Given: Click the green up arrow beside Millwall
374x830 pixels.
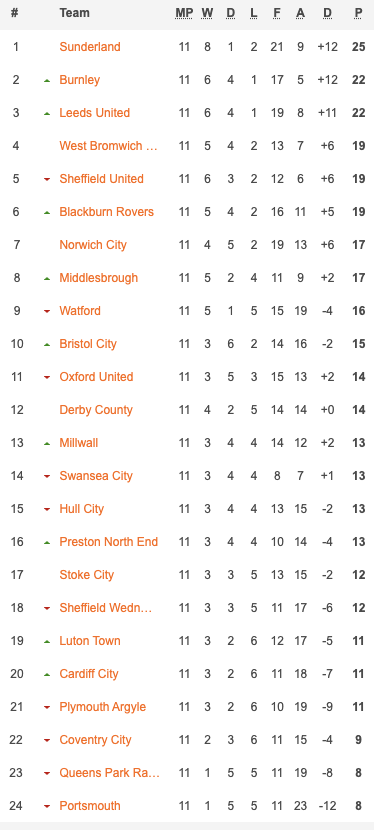Looking at the screenshot, I should point(47,444).
